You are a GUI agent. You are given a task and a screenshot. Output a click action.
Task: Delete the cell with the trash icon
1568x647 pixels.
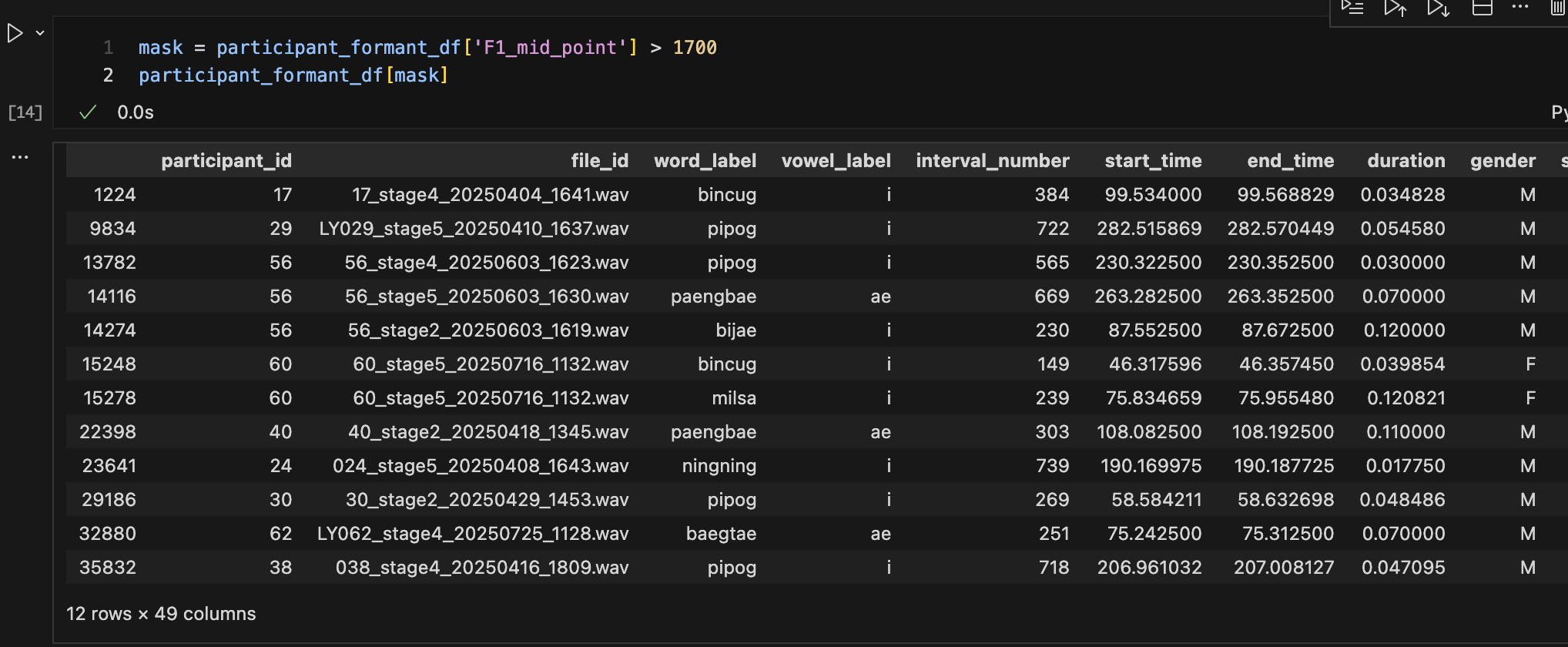click(1558, 8)
